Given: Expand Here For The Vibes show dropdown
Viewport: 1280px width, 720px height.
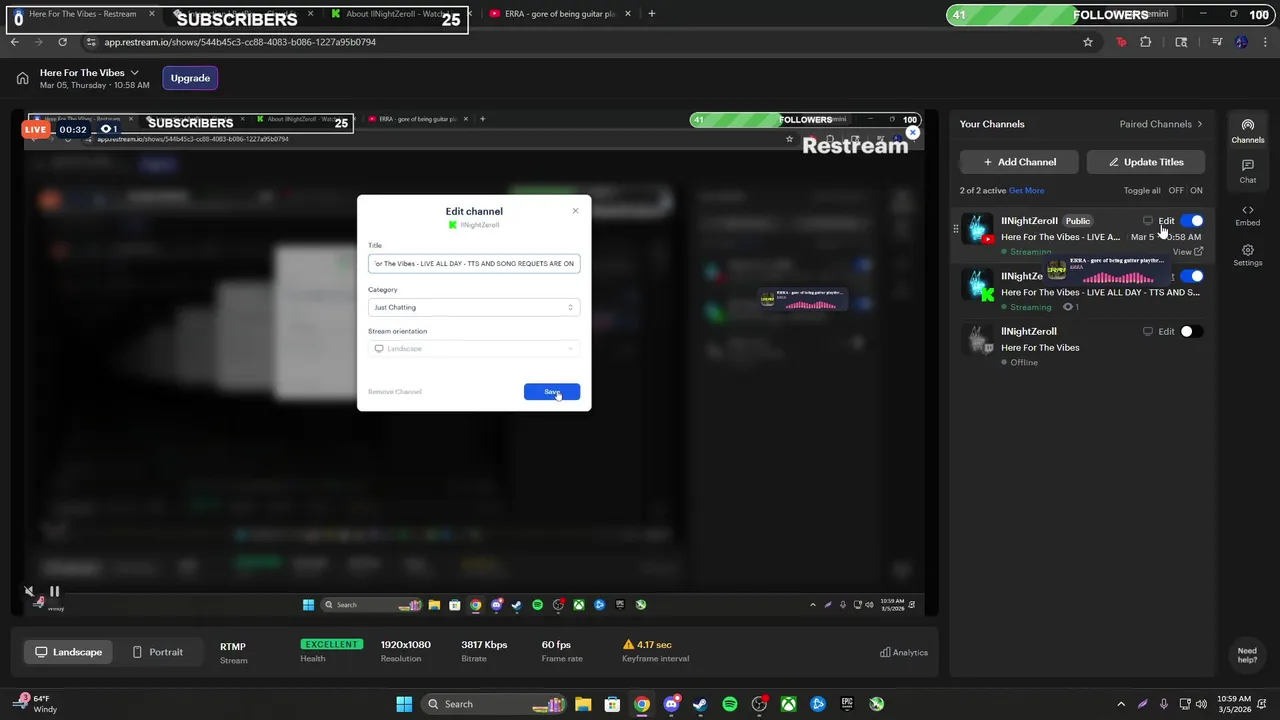Looking at the screenshot, I should 134,73.
